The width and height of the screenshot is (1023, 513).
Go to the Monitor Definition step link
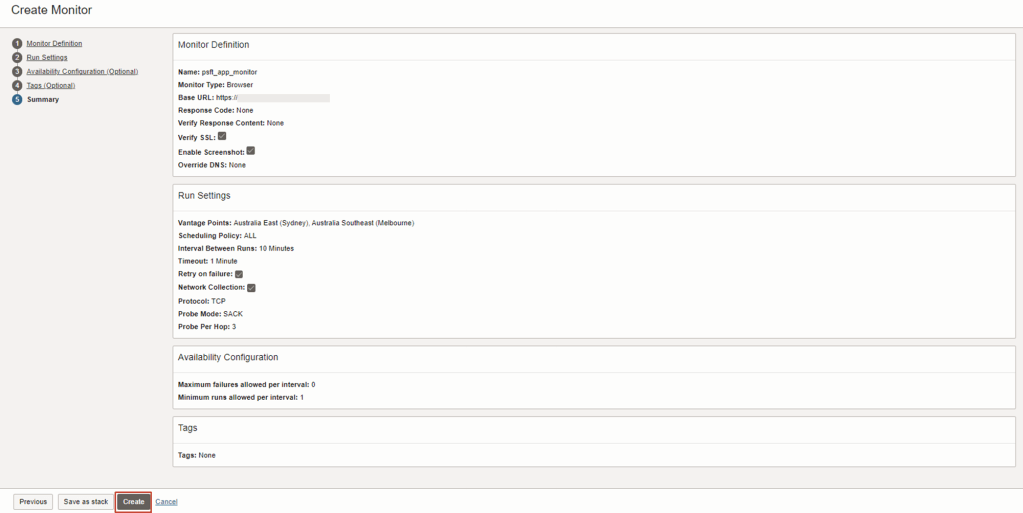pyautogui.click(x=54, y=44)
